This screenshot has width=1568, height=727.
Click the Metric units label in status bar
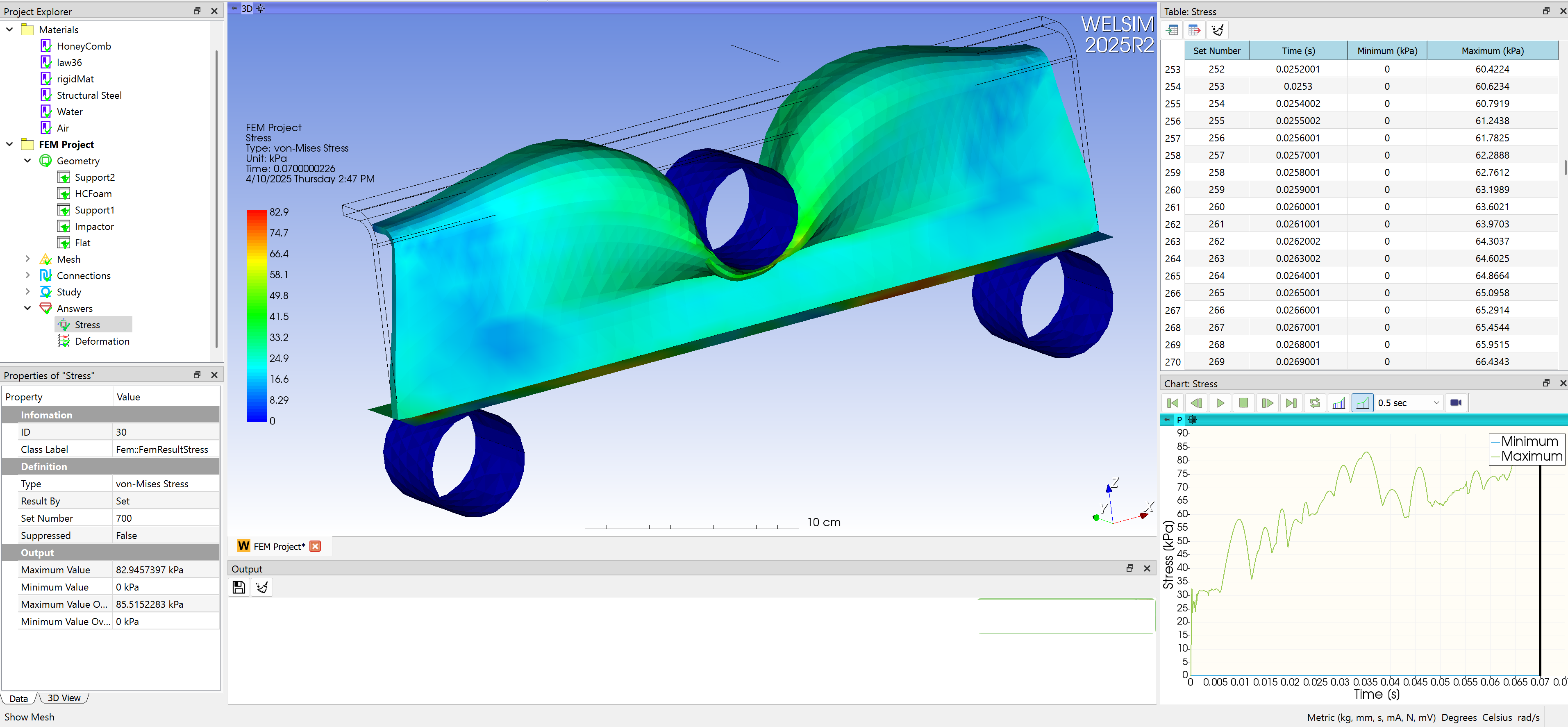pos(1371,717)
